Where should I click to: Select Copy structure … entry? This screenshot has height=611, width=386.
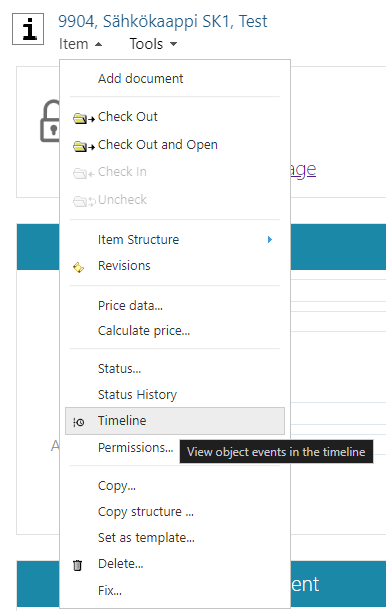tap(146, 512)
